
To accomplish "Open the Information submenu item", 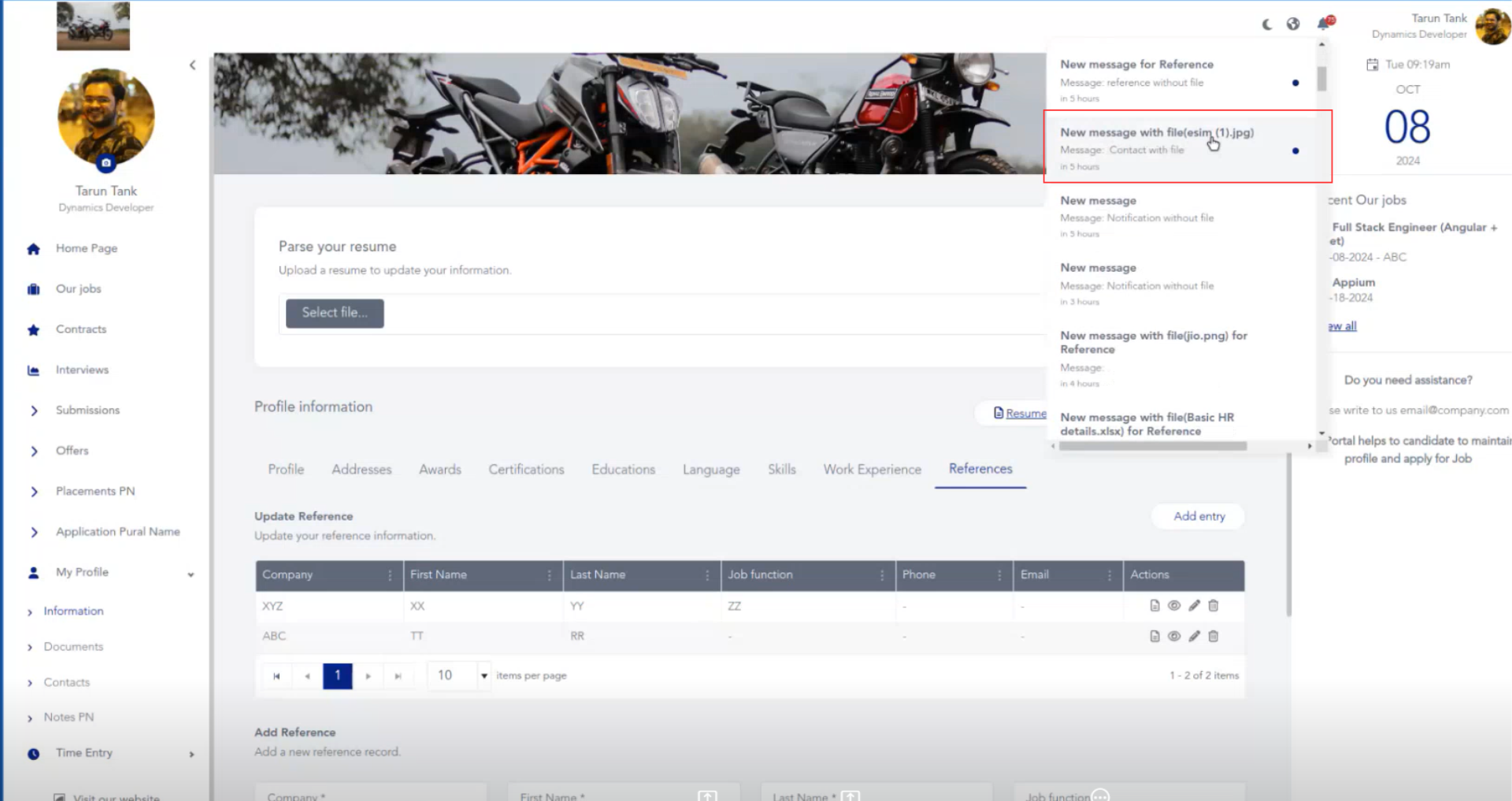I will click(73, 611).
